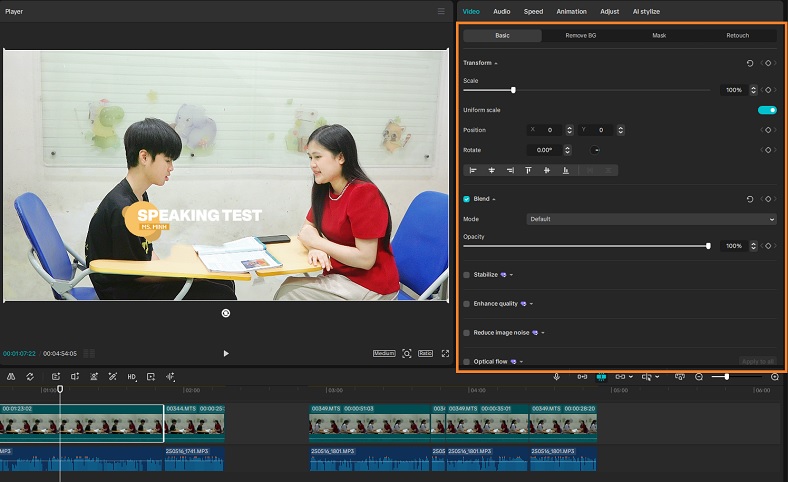The width and height of the screenshot is (788, 482).
Task: Click the align horizontal center icon
Action: click(491, 170)
